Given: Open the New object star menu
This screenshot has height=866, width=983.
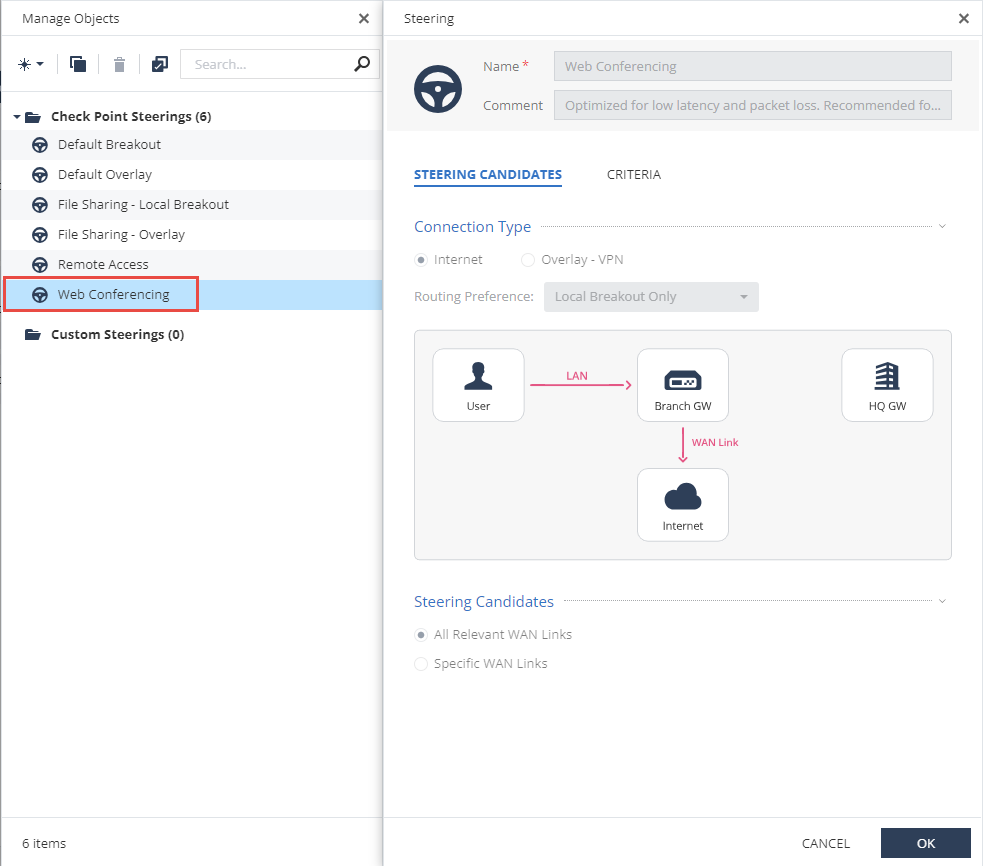Looking at the screenshot, I should [30, 64].
